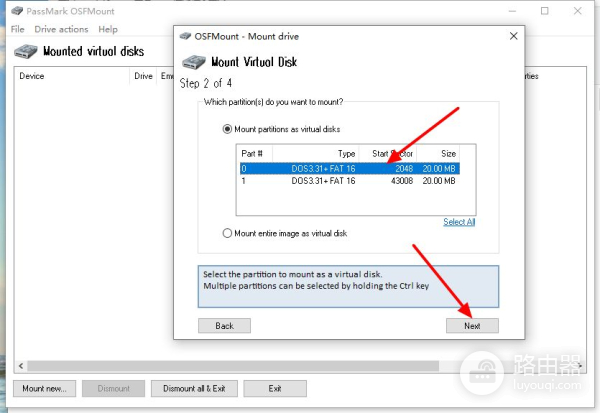
Task: Open the File menu in OSFMount
Action: [x=18, y=29]
